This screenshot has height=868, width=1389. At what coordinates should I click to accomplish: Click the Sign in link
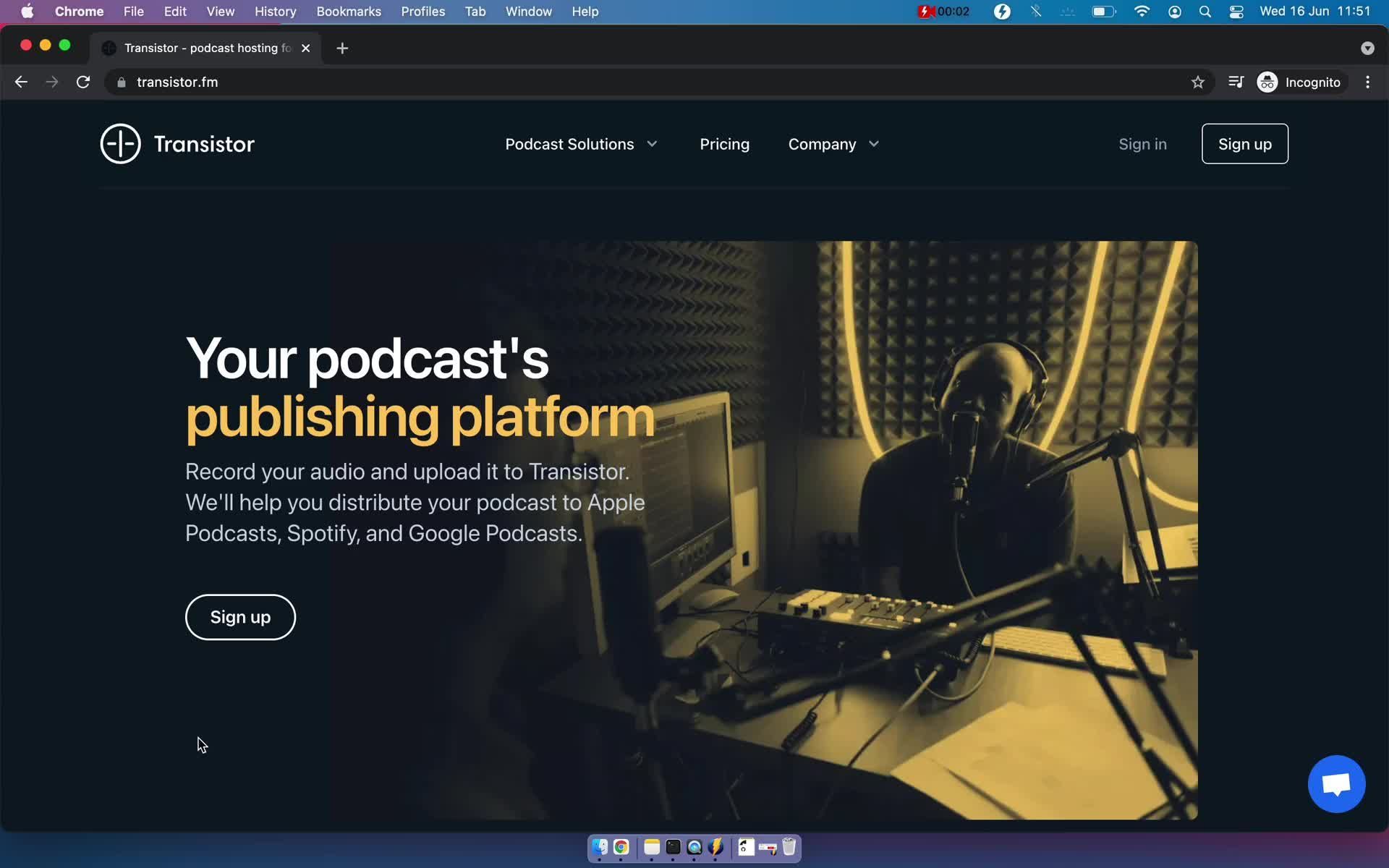1142,145
